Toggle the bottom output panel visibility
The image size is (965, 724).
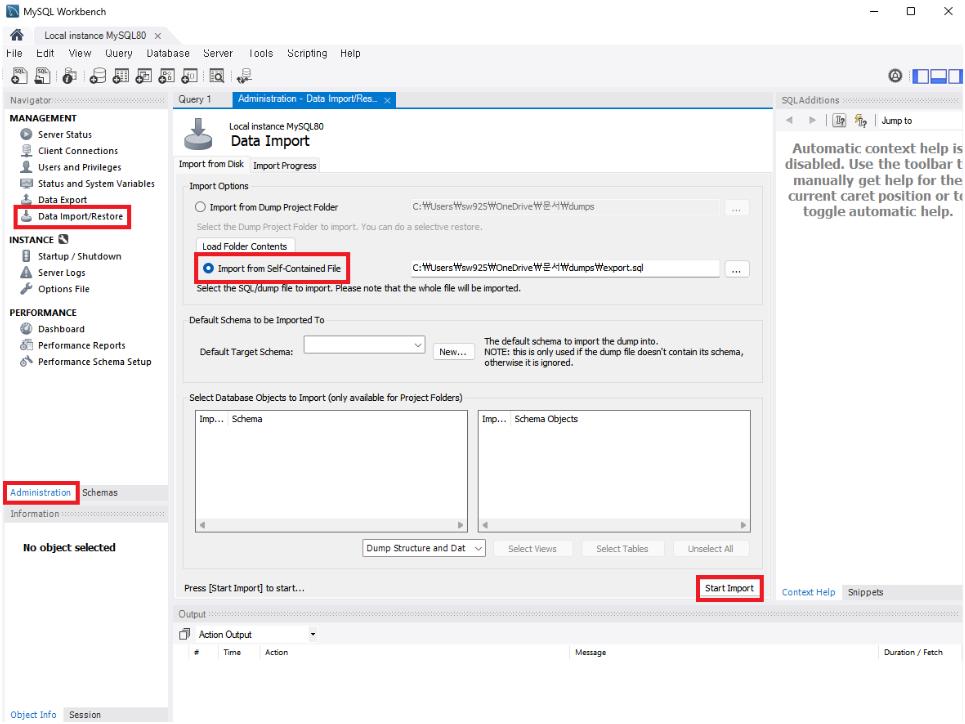tap(938, 76)
